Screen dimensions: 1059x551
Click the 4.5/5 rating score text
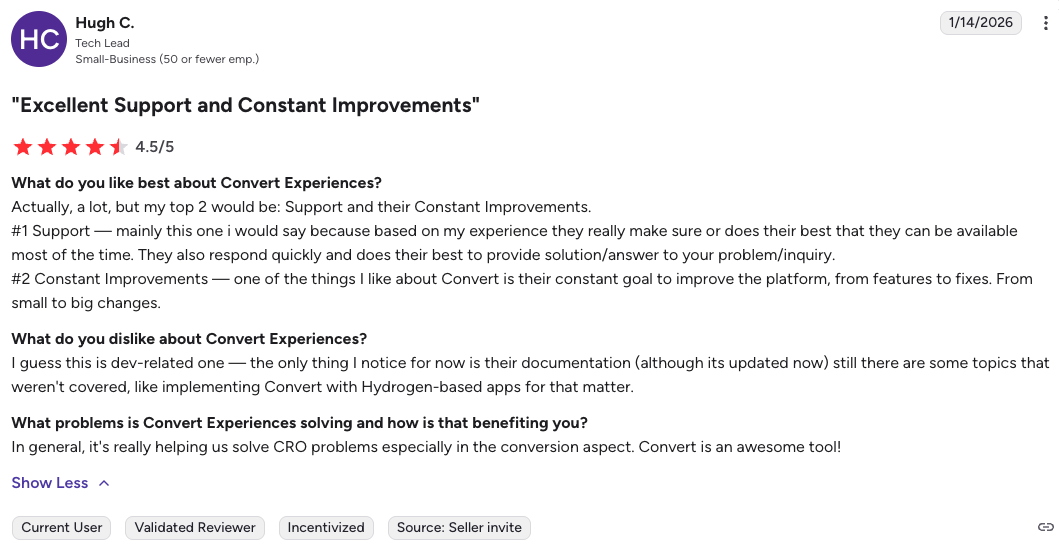pos(155,147)
